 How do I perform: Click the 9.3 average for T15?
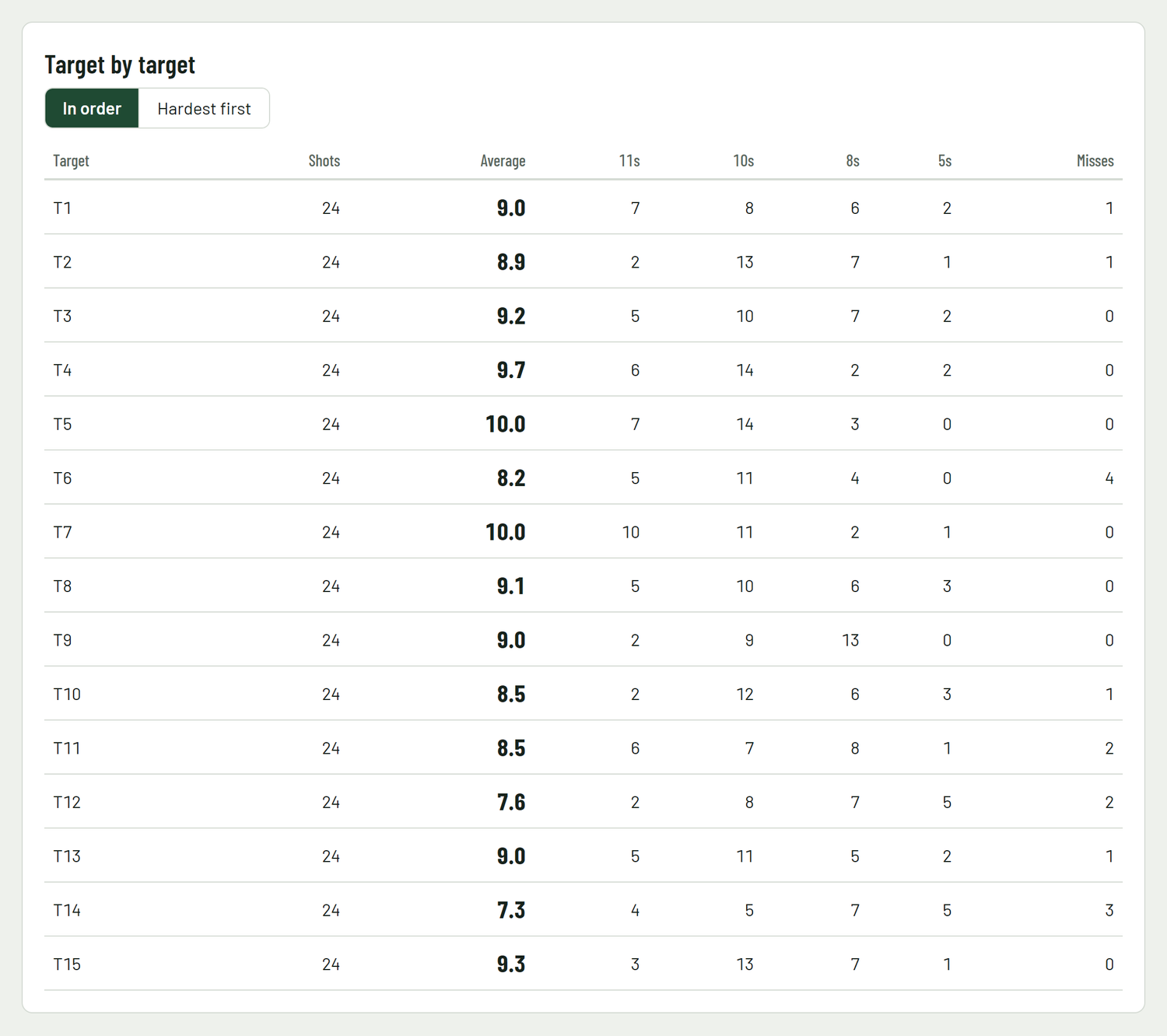coord(511,964)
